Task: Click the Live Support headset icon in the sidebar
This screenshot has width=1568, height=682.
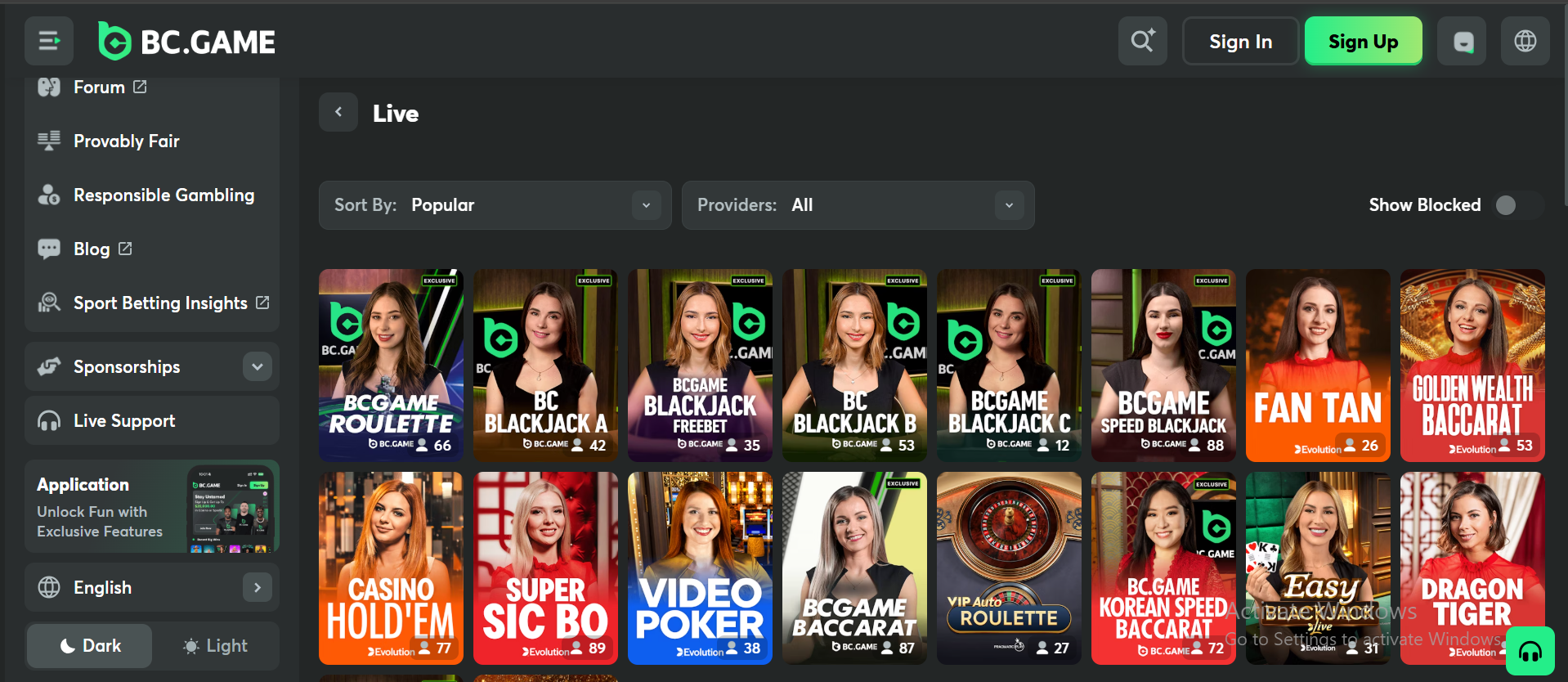Action: click(49, 420)
